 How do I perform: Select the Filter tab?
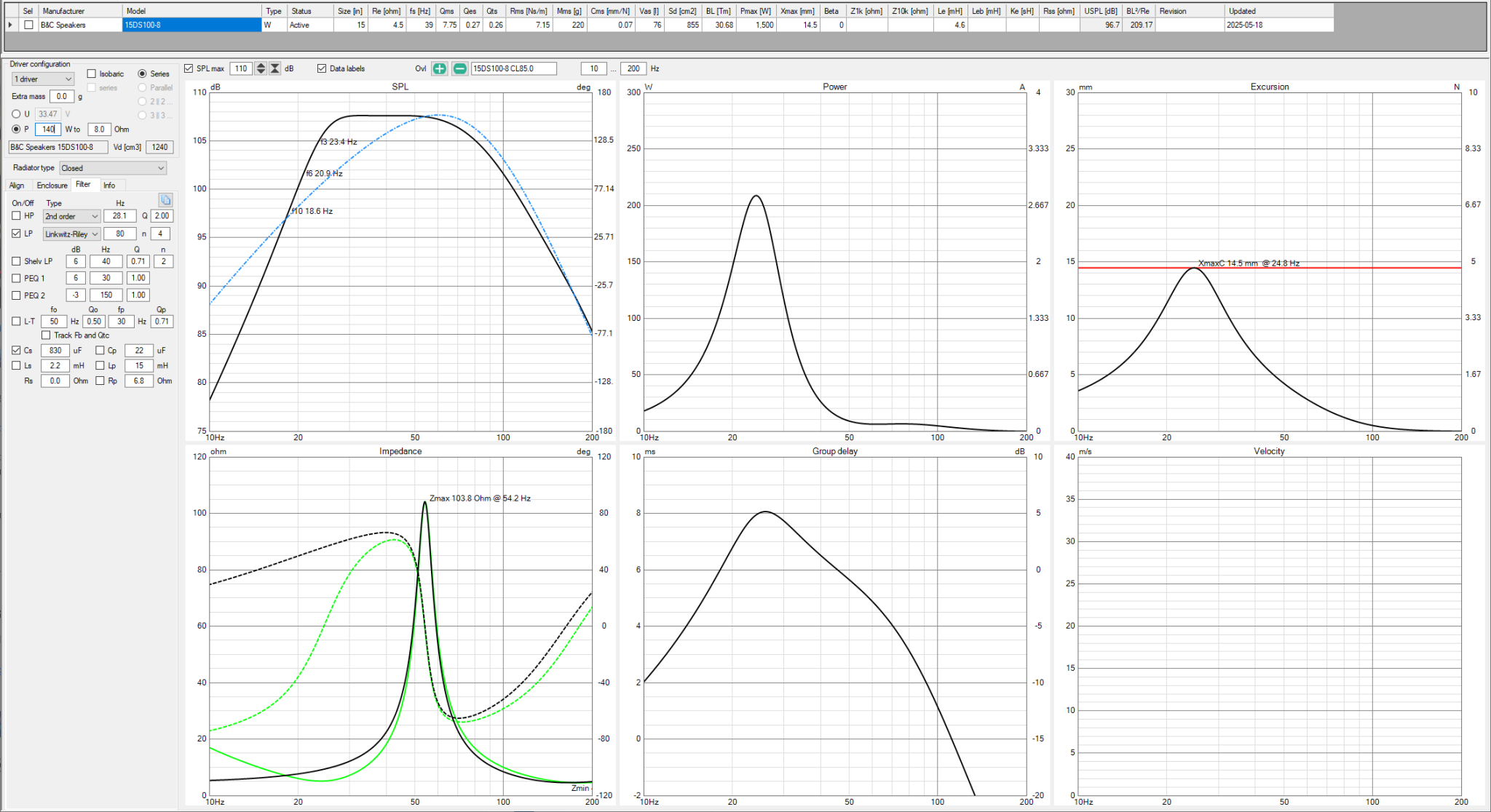point(83,185)
